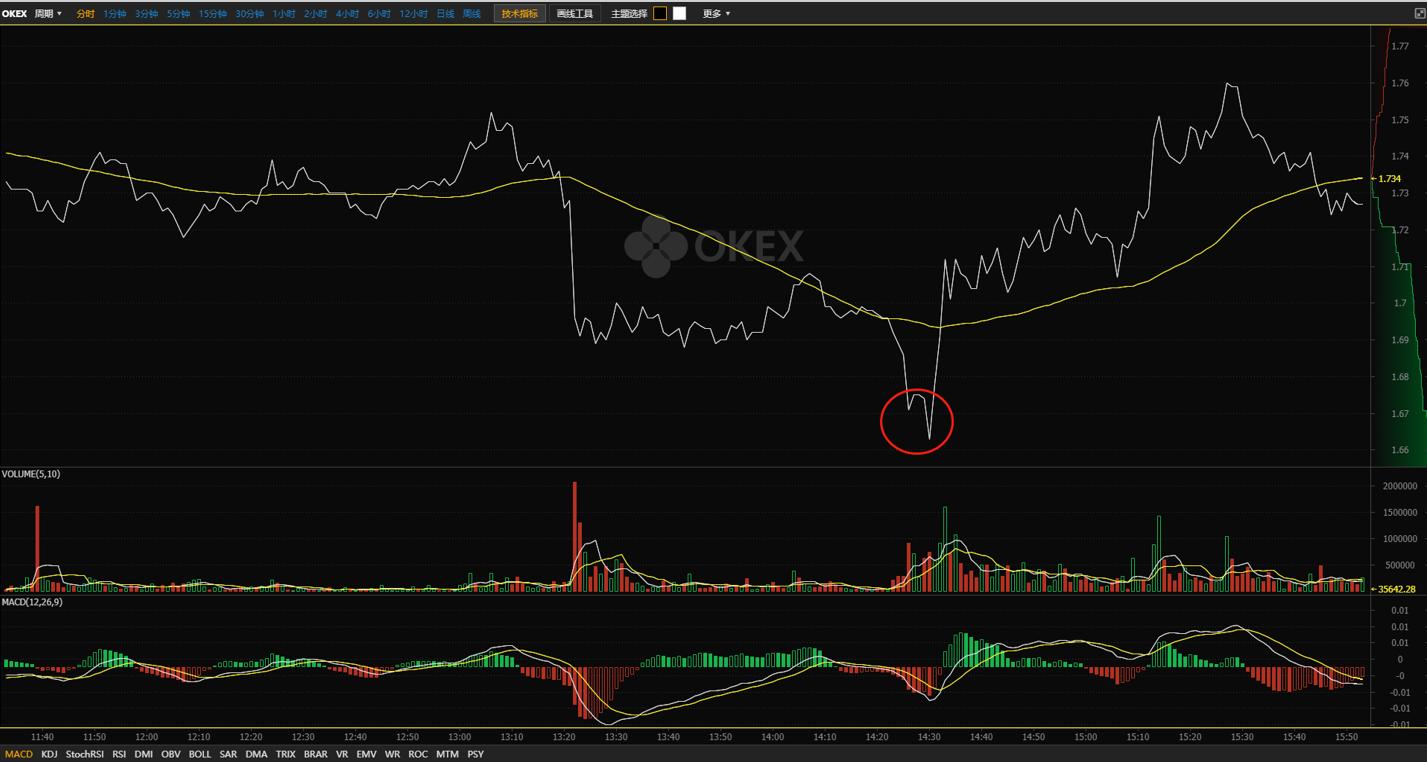Select the TRIX indicator
This screenshot has width=1427, height=762.
pos(286,754)
